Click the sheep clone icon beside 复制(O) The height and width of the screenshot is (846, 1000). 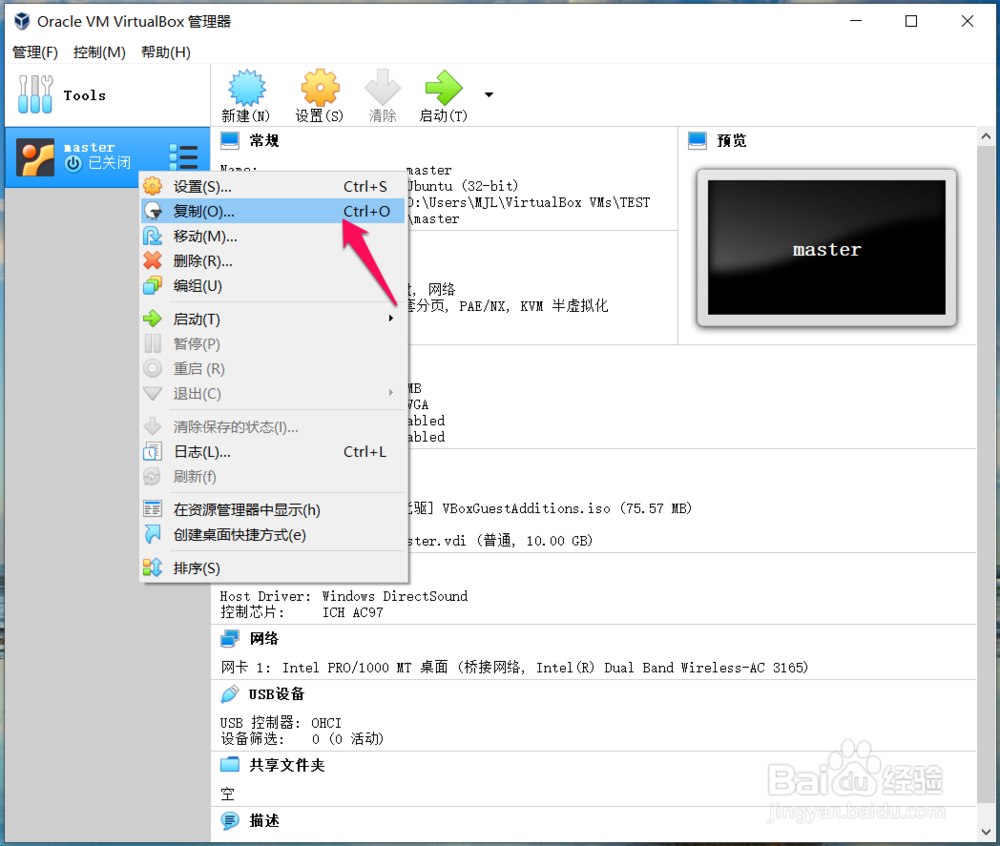(x=153, y=211)
